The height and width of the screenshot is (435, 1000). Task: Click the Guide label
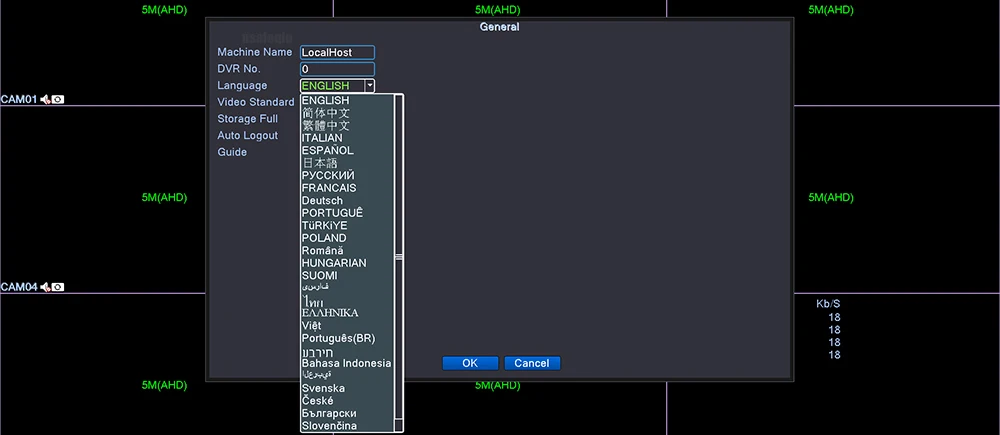pos(232,152)
